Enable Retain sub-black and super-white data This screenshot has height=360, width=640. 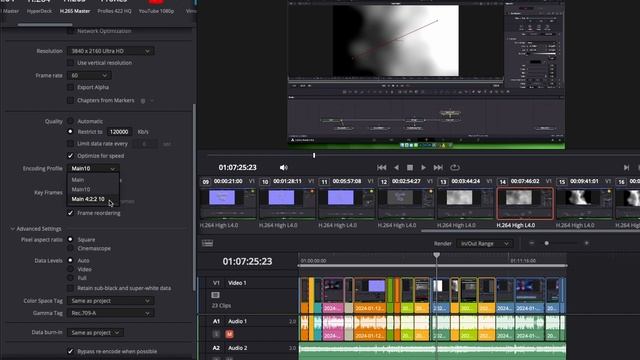click(71, 288)
